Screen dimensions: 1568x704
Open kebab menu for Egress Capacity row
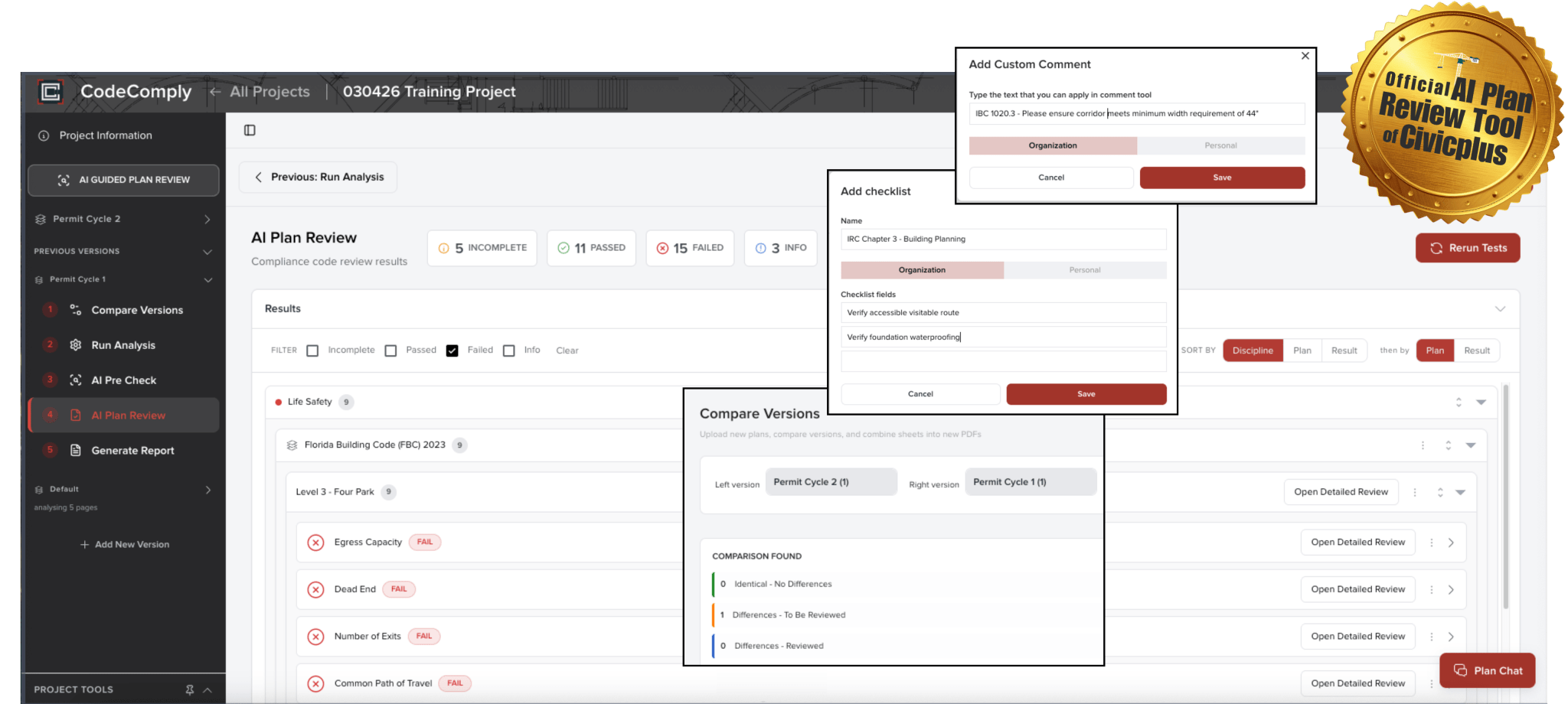click(1431, 543)
